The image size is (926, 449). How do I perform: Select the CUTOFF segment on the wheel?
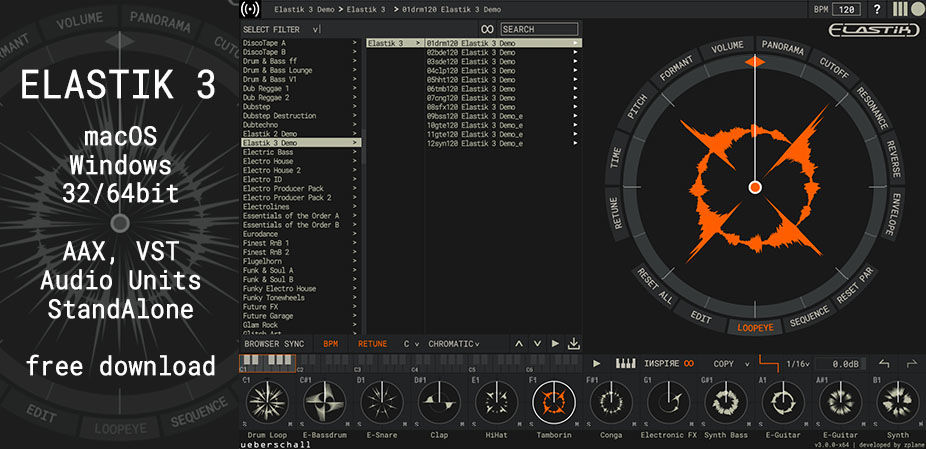coord(834,69)
